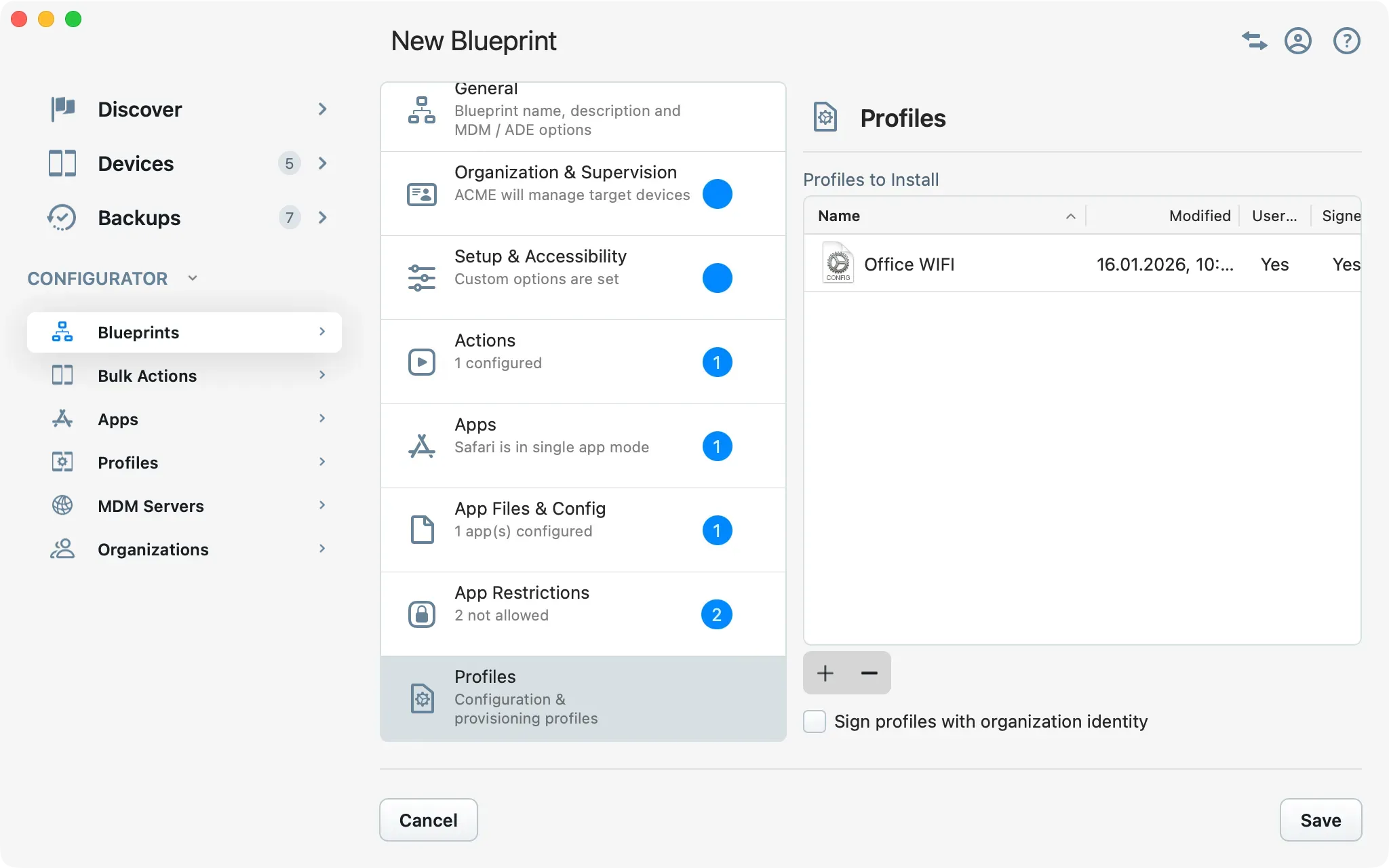This screenshot has height=868, width=1389.
Task: Enable Sign profiles with organization identity
Action: point(813,722)
